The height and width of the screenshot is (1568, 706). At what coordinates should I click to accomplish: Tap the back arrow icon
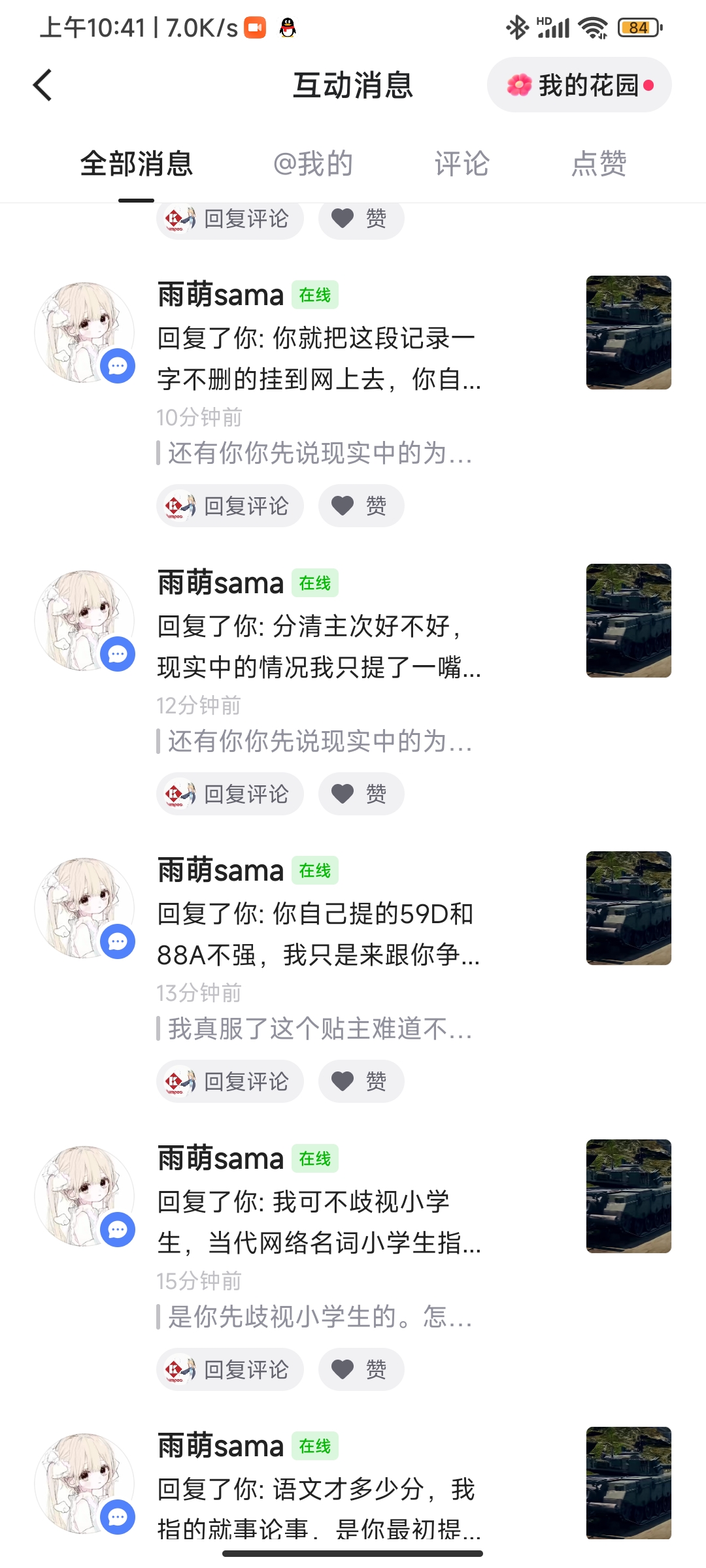point(42,85)
